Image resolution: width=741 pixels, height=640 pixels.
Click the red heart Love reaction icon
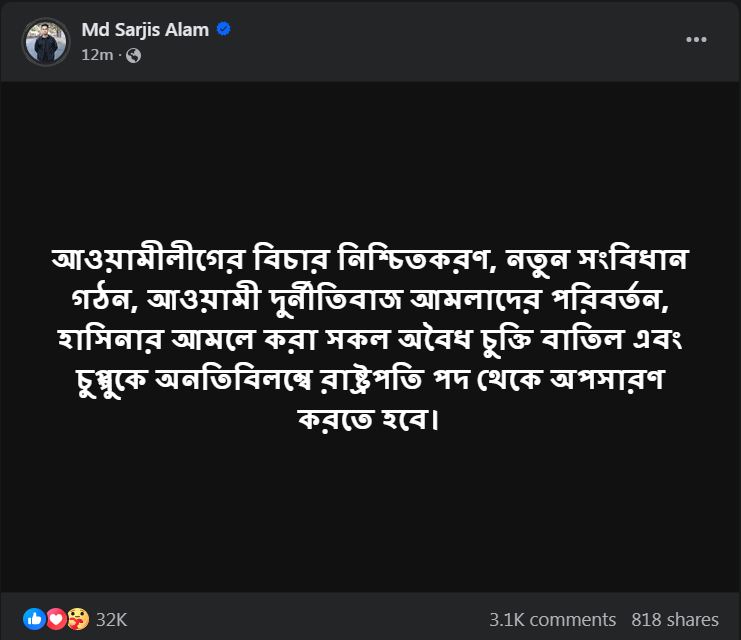tap(56, 619)
